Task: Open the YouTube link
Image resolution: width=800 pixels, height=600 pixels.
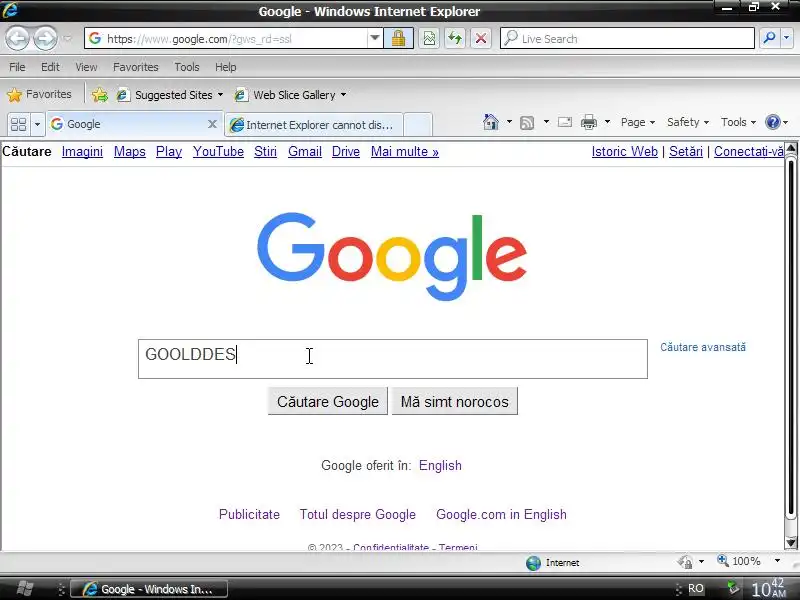Action: click(218, 152)
